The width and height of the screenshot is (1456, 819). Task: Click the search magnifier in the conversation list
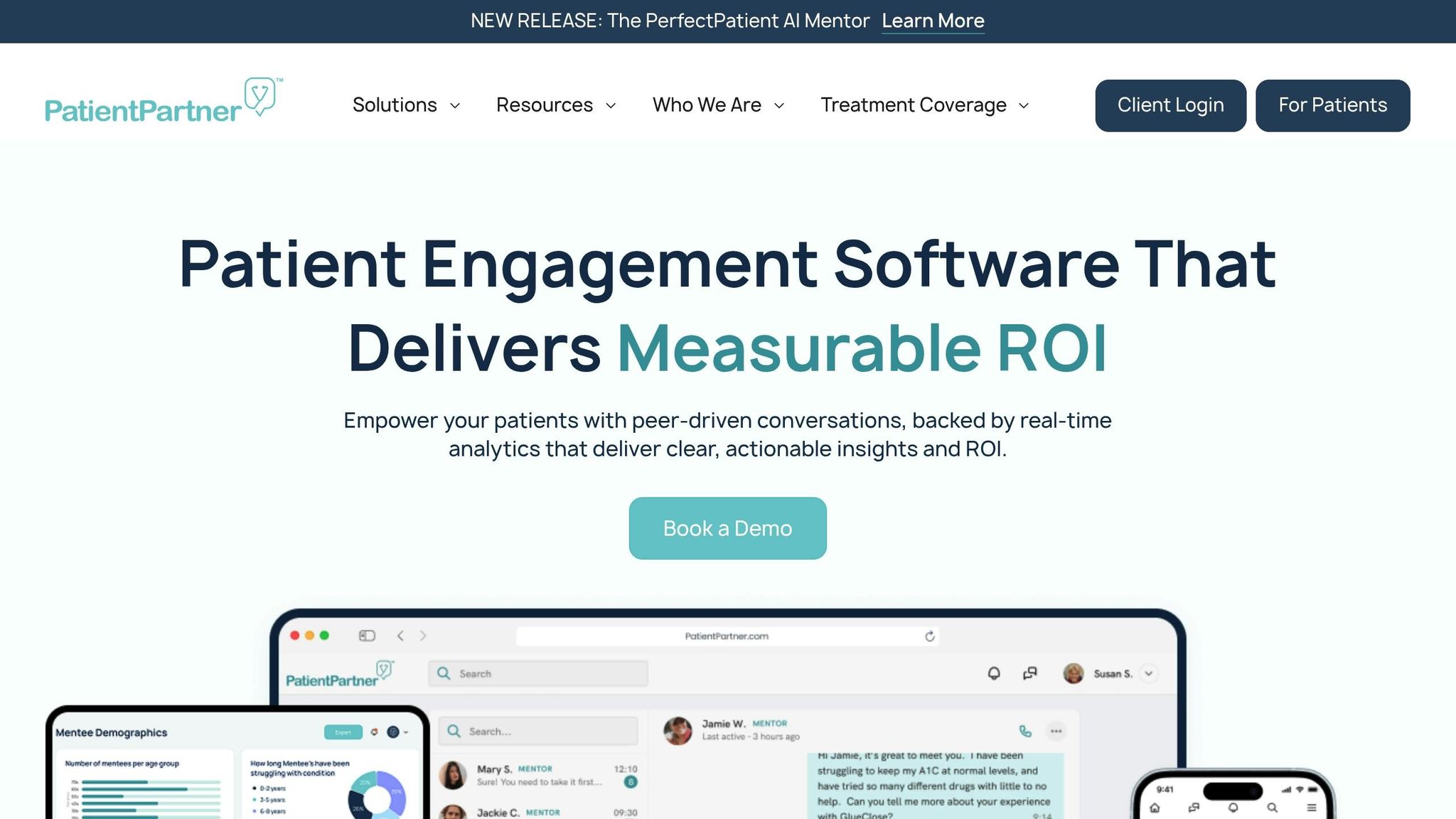[453, 730]
